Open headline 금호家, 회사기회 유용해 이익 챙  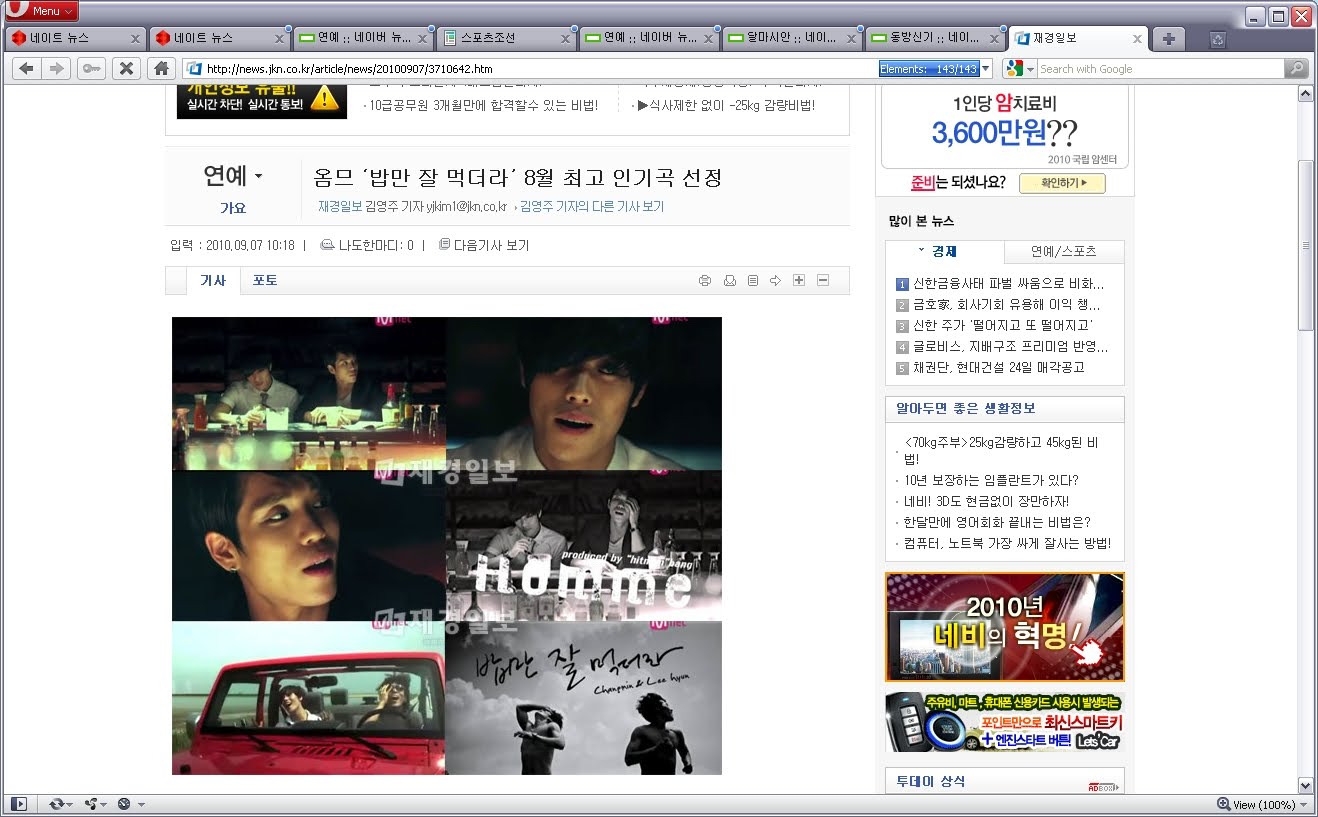1007,305
